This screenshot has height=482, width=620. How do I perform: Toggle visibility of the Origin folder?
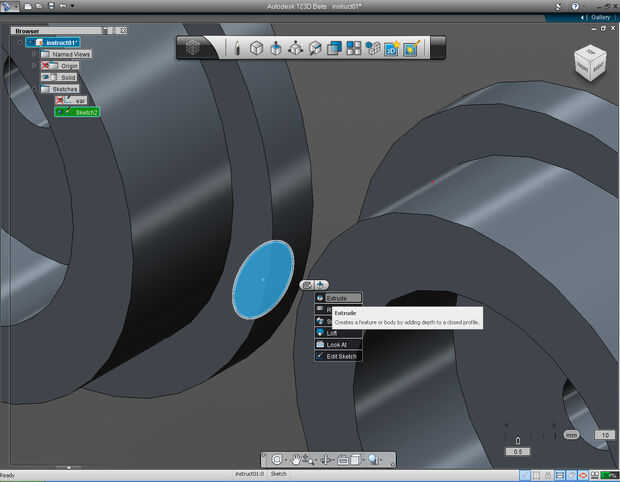46,65
